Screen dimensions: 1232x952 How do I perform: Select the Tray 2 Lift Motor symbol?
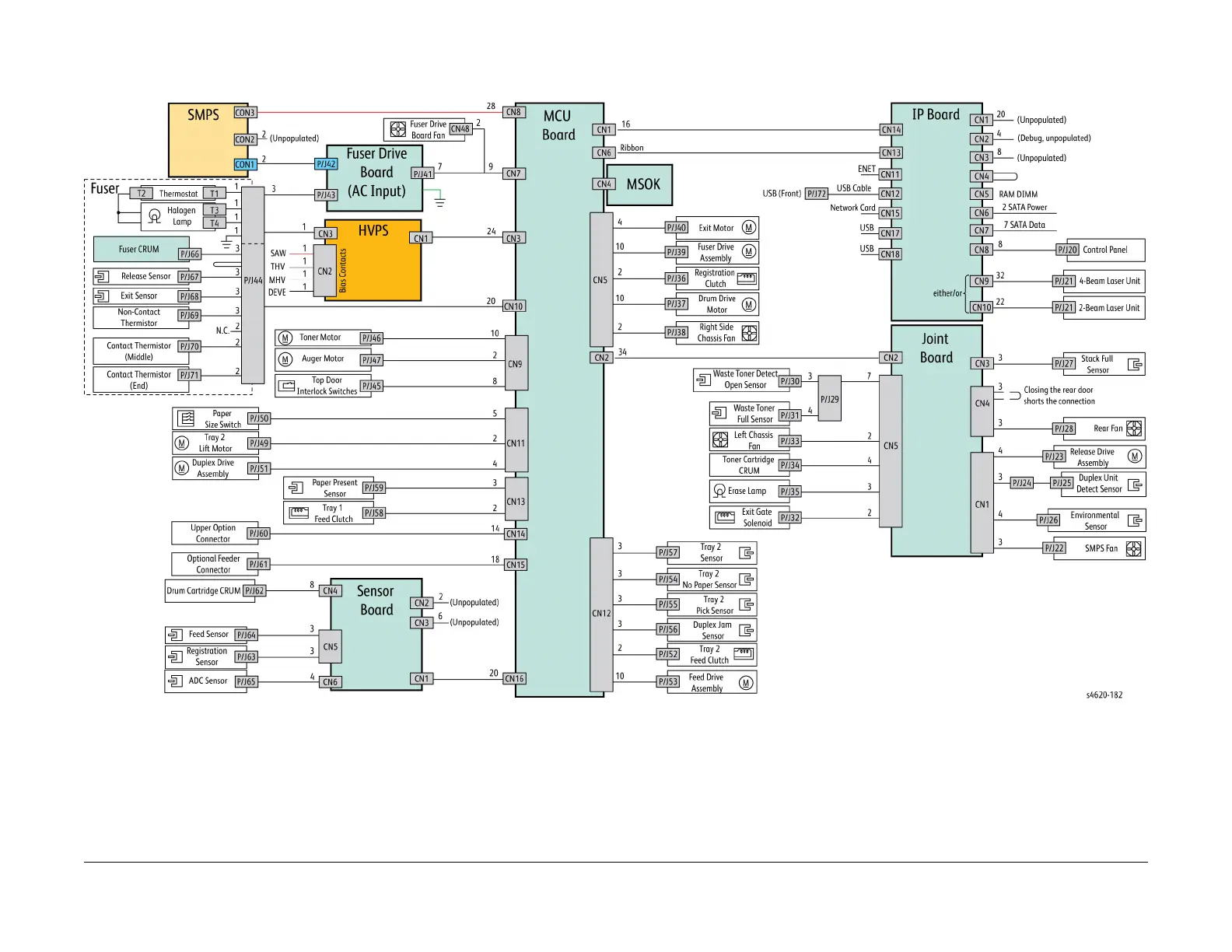click(182, 443)
